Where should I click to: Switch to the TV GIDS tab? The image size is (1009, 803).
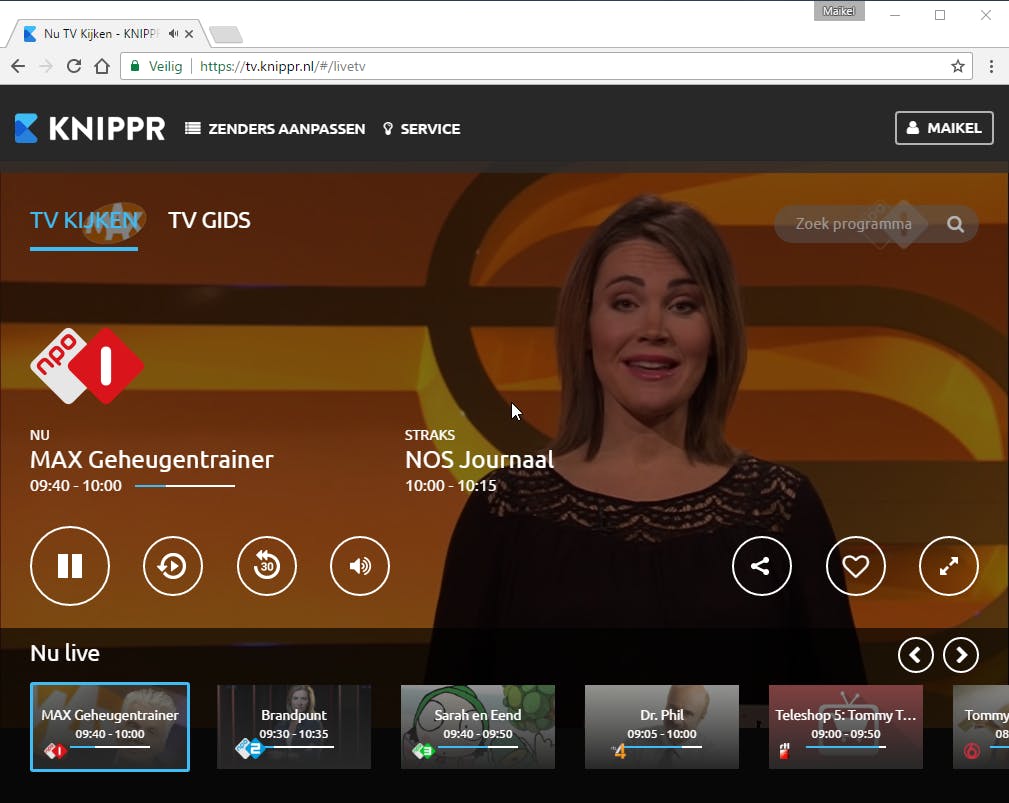tap(209, 220)
